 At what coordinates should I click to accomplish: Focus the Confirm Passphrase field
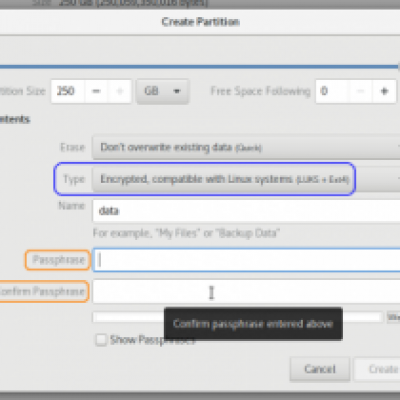pyautogui.click(x=246, y=292)
